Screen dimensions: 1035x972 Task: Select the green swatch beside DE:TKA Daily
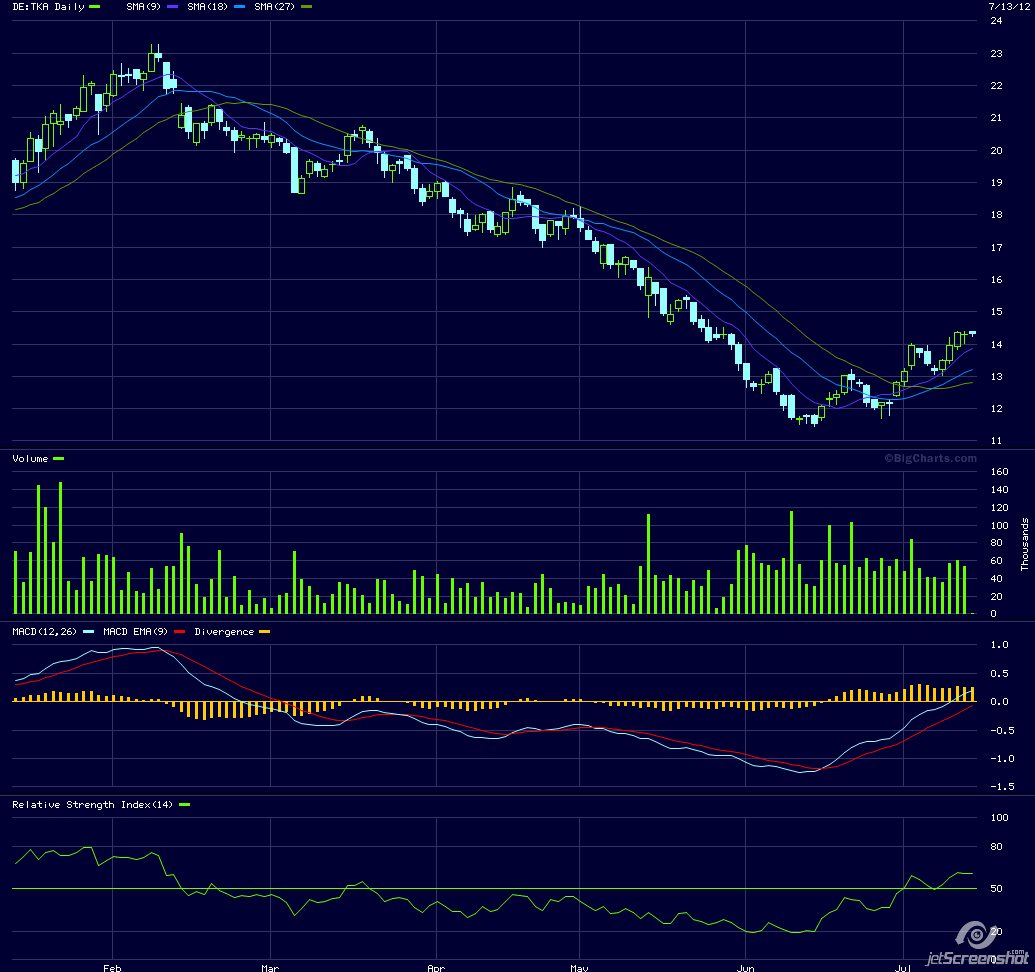point(94,7)
